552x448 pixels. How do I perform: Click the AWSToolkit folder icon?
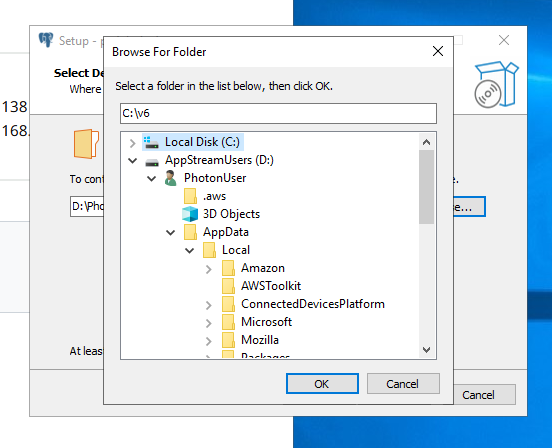pyautogui.click(x=228, y=286)
